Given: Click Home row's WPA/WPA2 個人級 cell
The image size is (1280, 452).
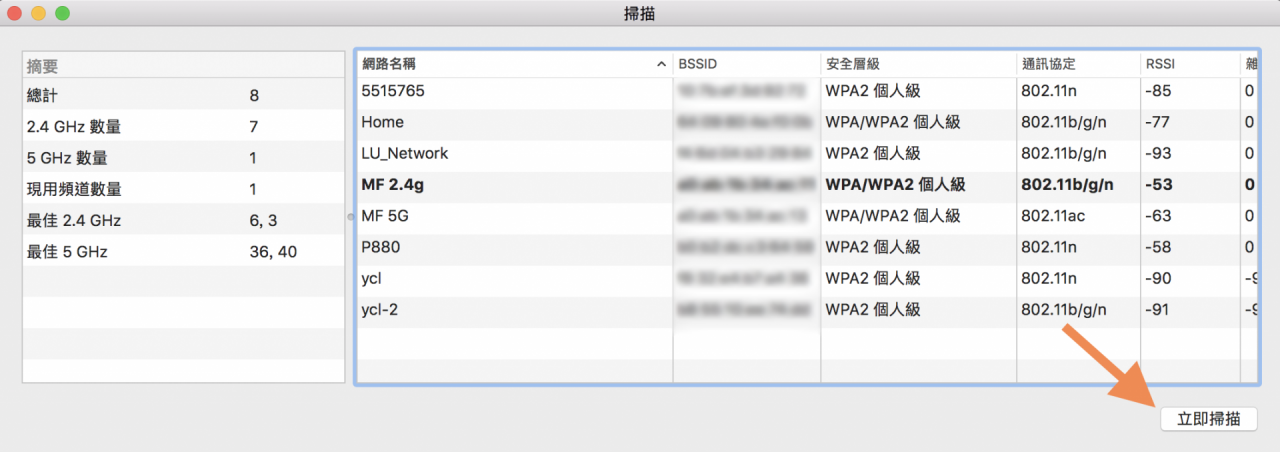Looking at the screenshot, I should (893, 122).
